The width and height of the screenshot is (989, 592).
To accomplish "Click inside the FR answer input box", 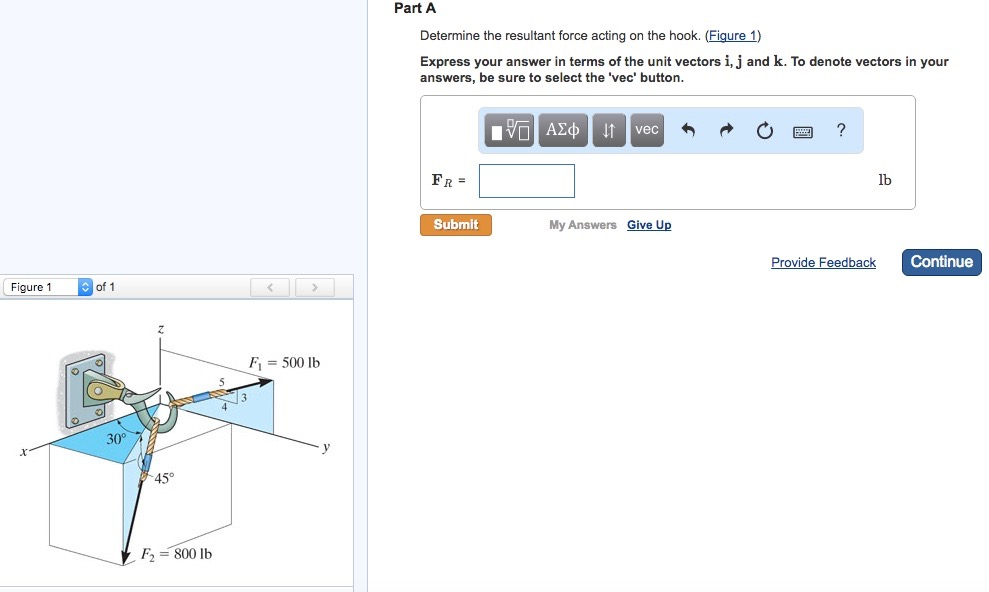I will coord(526,180).
